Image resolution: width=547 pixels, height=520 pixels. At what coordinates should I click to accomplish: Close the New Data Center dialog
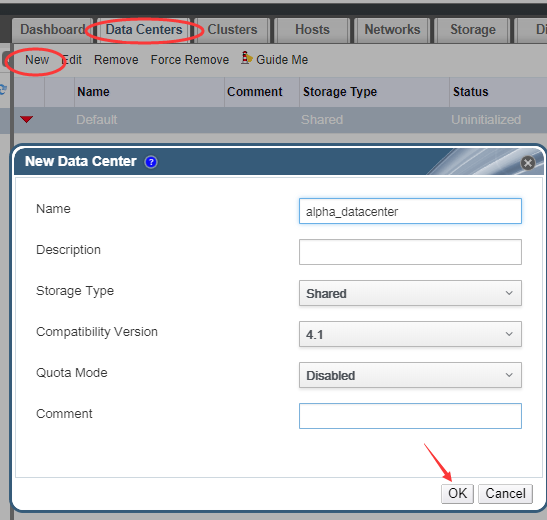527,163
